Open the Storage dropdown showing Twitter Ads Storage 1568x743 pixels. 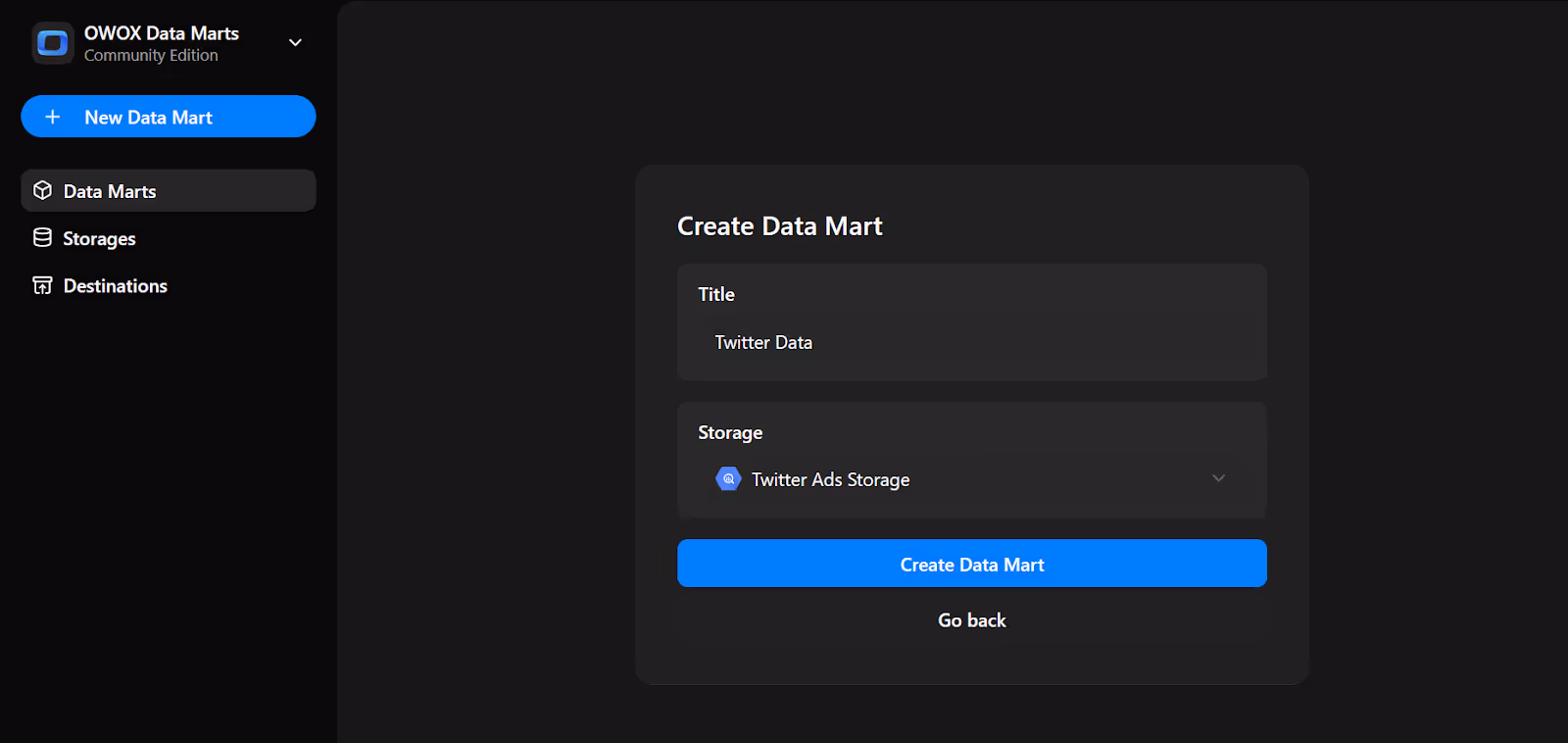[972, 479]
